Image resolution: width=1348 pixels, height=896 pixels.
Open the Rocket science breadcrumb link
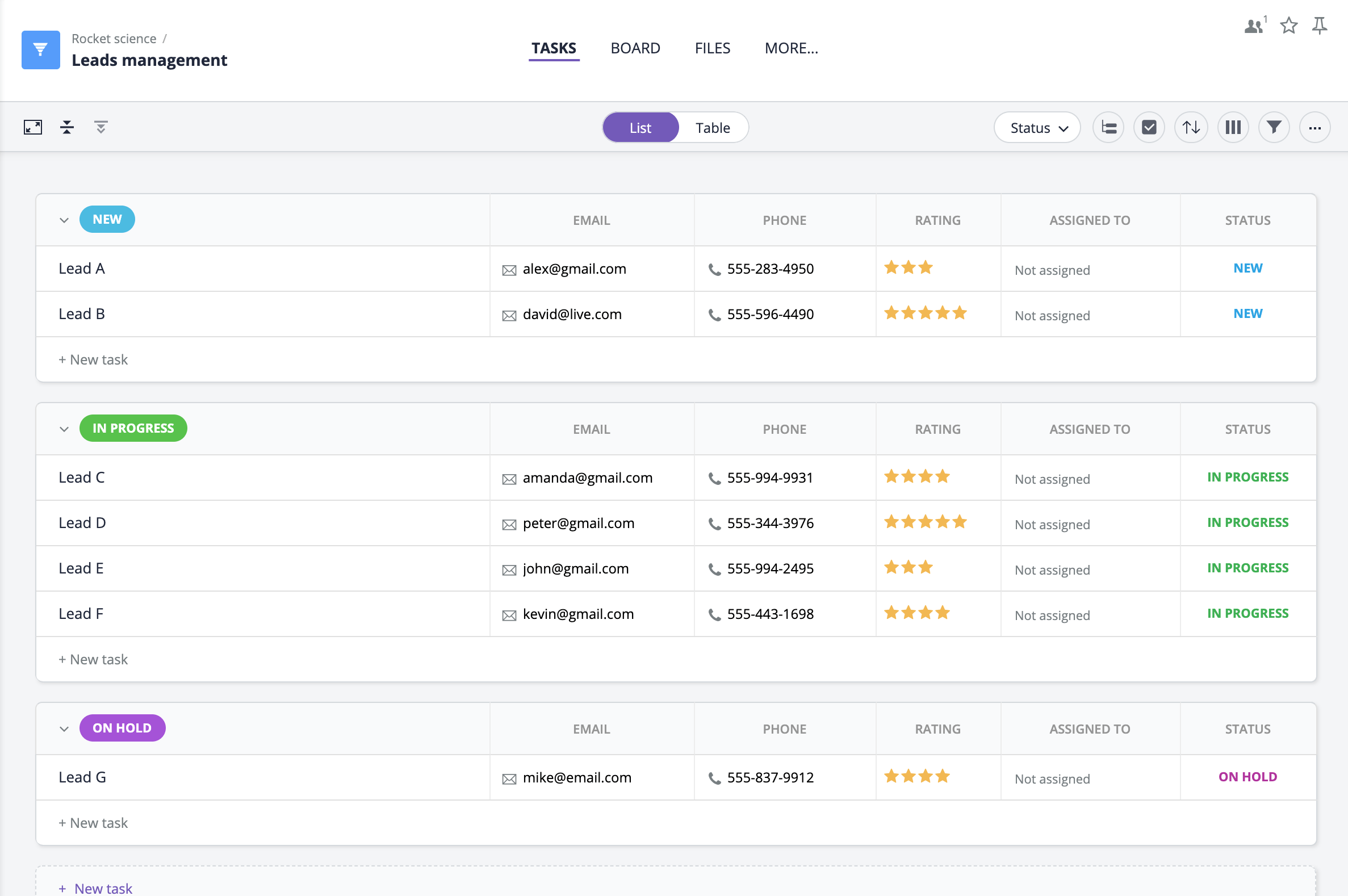[114, 38]
